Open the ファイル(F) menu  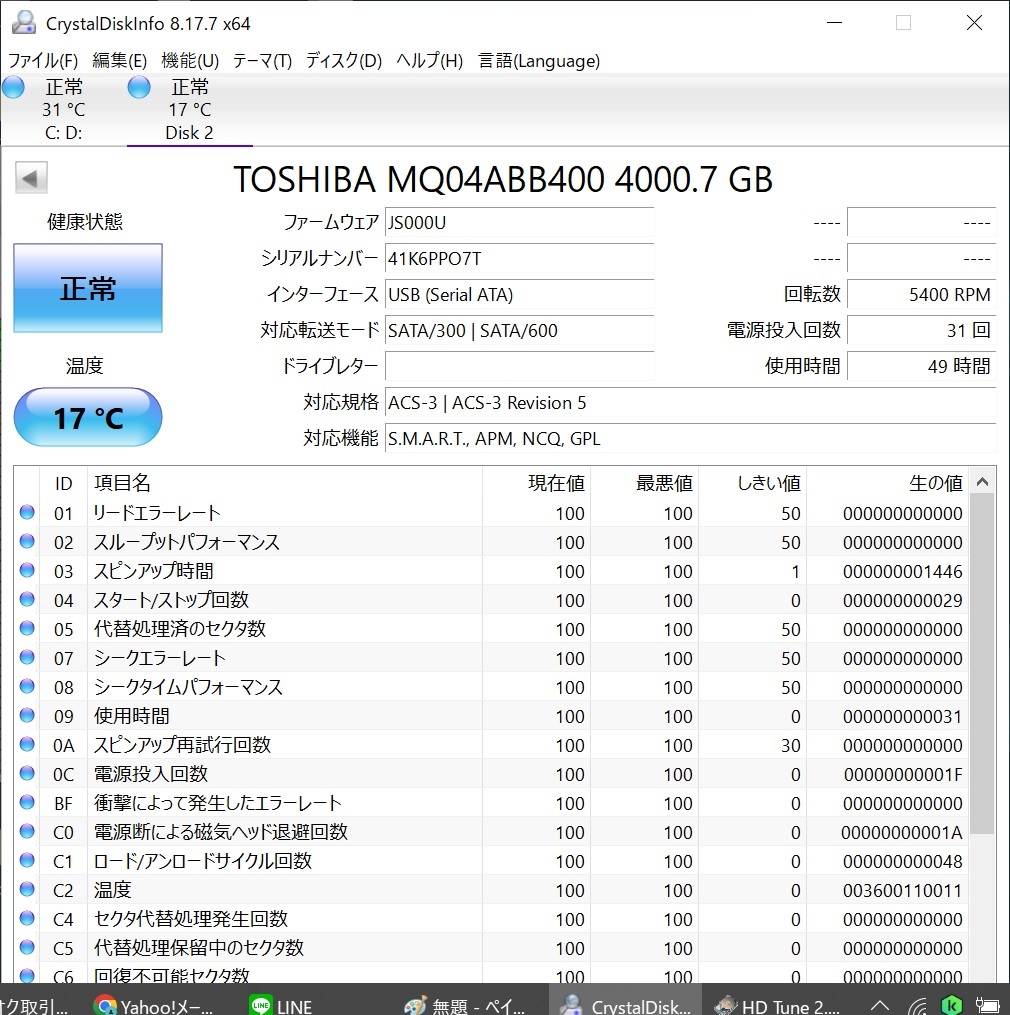tap(43, 60)
